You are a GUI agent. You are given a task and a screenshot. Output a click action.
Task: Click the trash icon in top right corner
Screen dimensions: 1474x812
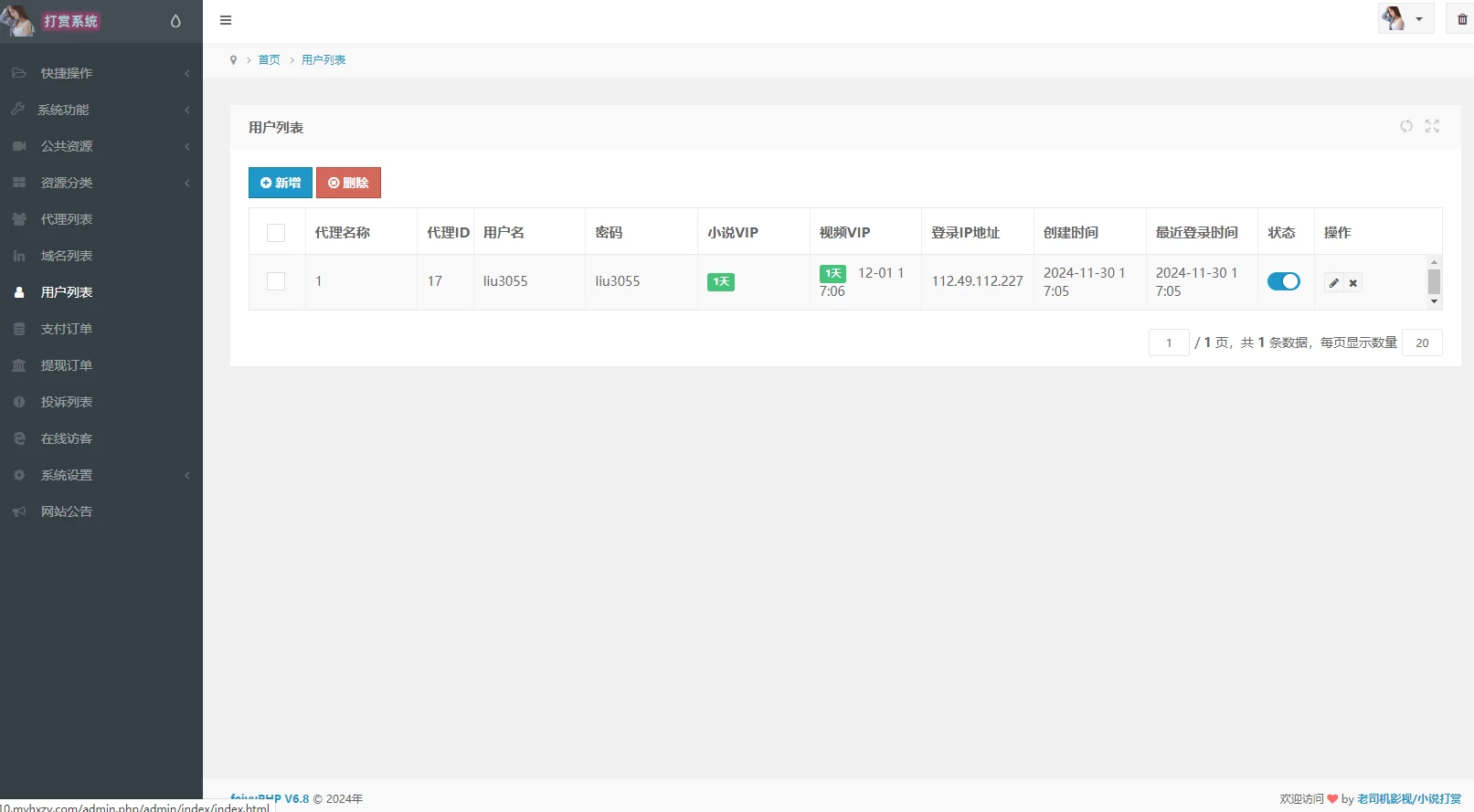coord(1462,19)
